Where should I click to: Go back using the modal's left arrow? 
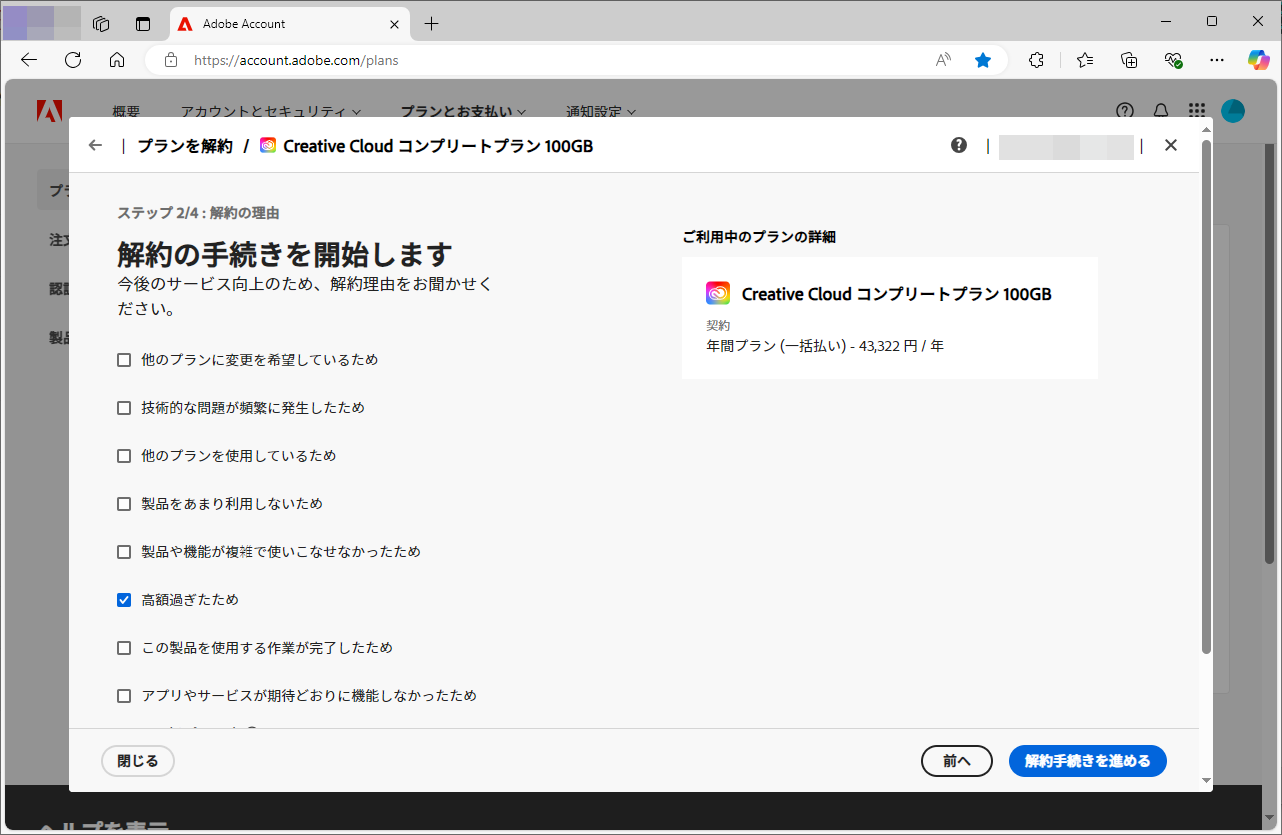pyautogui.click(x=95, y=146)
